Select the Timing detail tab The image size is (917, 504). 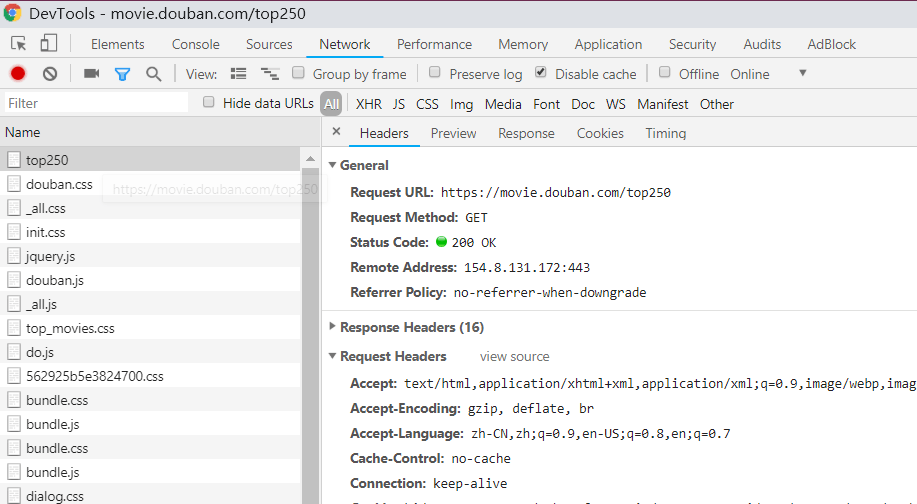coord(666,133)
